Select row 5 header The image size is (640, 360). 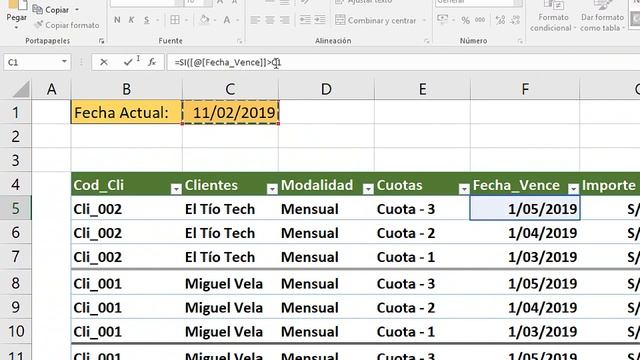[x=16, y=208]
